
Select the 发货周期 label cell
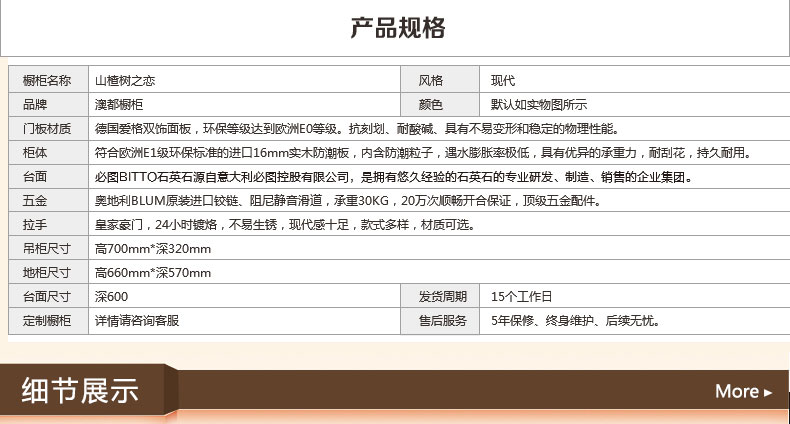click(440, 296)
